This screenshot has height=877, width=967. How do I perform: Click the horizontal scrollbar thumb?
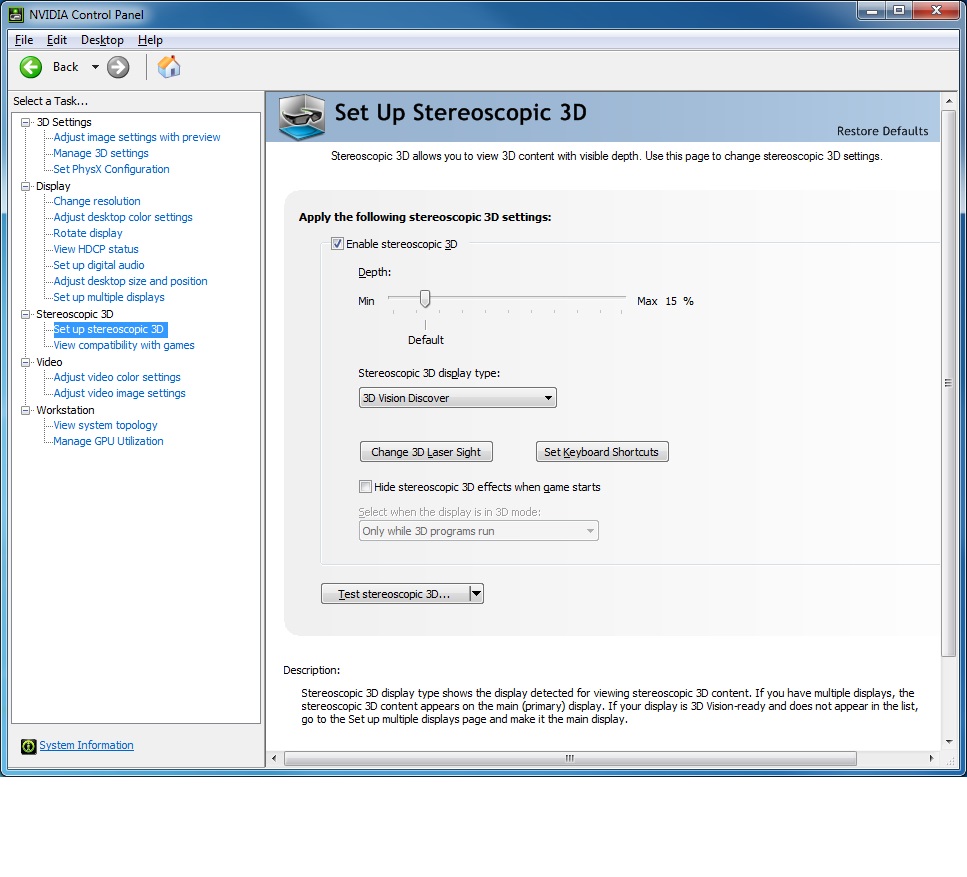pos(570,758)
